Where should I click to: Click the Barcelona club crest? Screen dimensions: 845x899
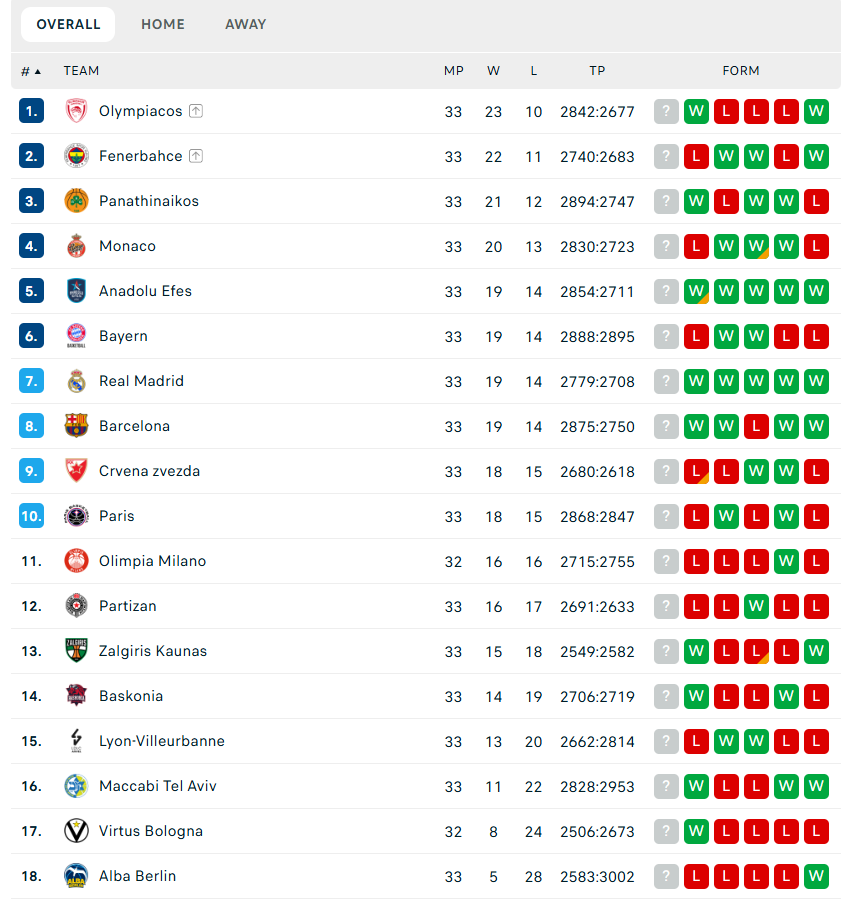point(77,426)
